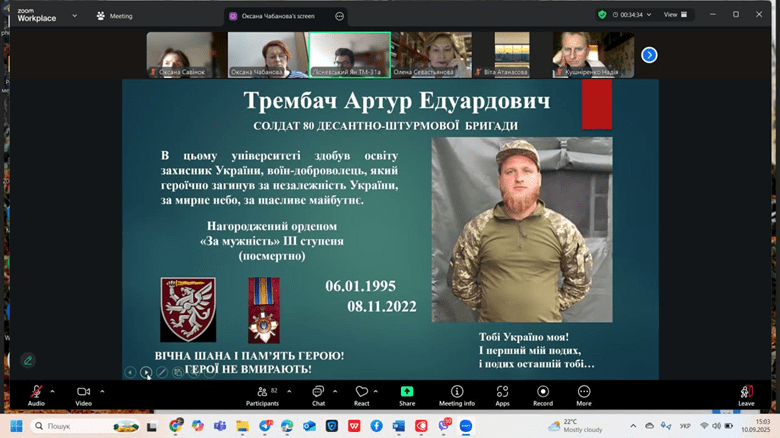The image size is (780, 438).
Task: Open the React emoji menu
Action: [x=361, y=394]
